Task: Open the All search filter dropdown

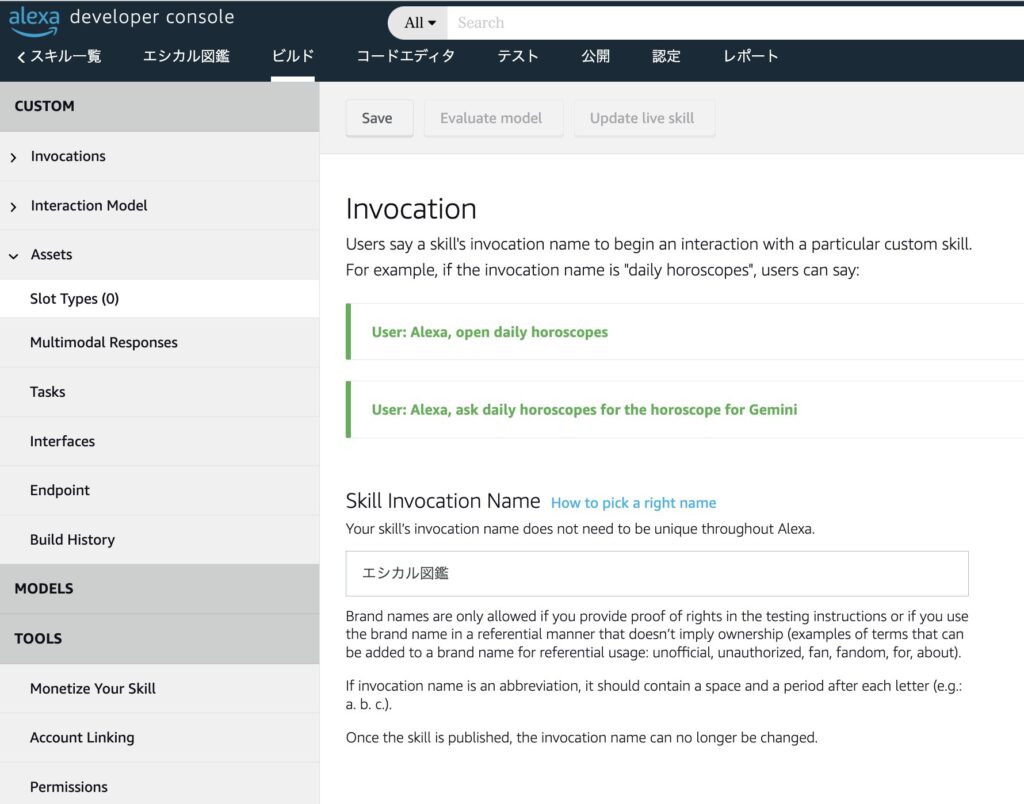Action: pos(419,23)
